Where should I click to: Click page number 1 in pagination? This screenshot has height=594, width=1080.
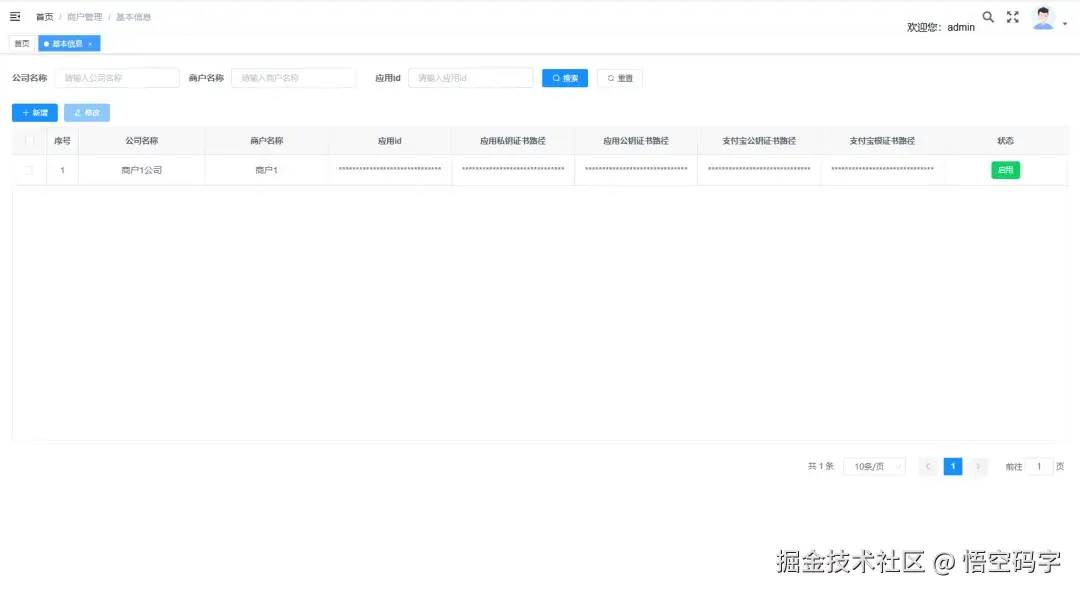tap(952, 466)
